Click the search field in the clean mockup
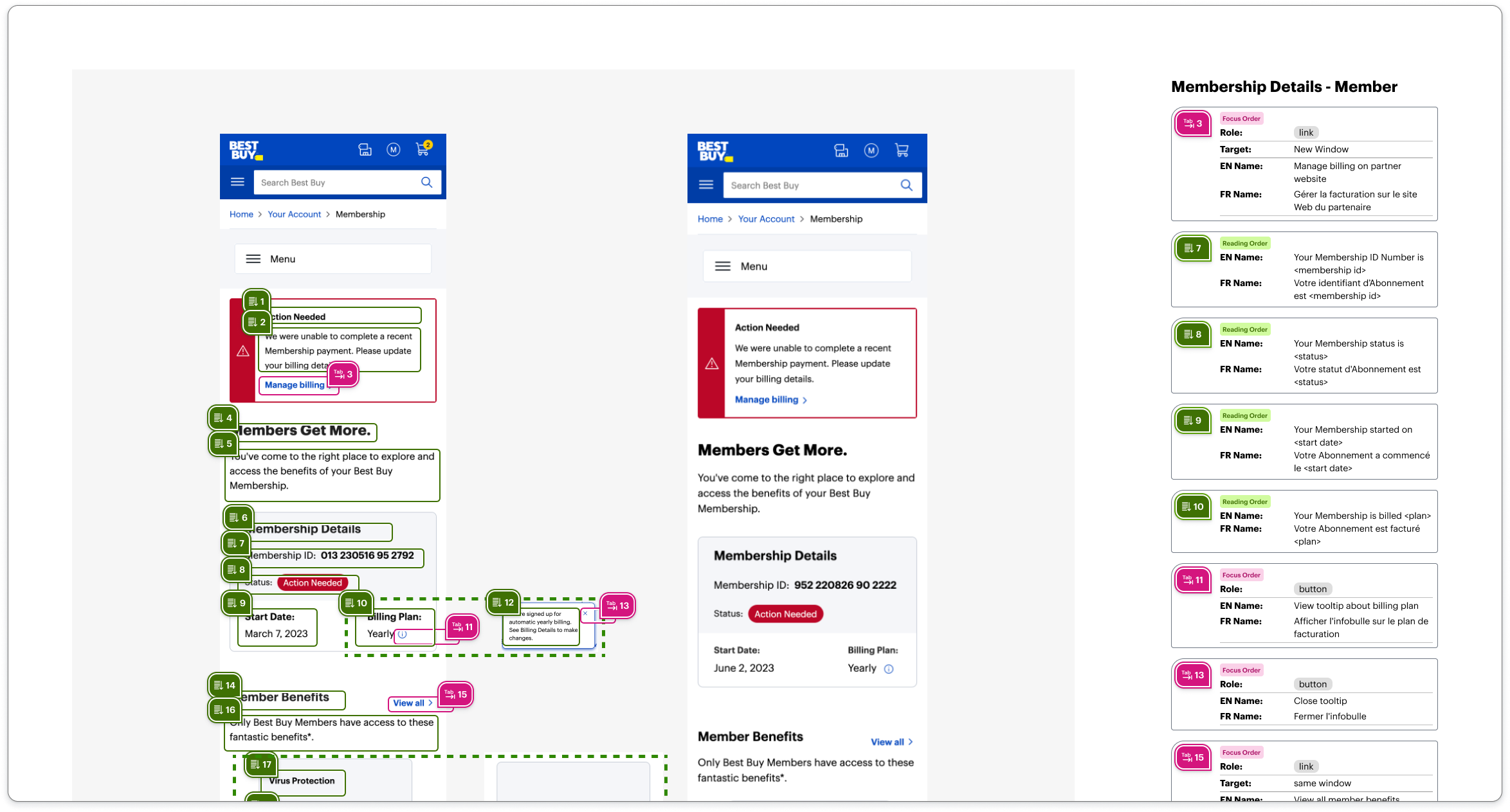 (823, 185)
